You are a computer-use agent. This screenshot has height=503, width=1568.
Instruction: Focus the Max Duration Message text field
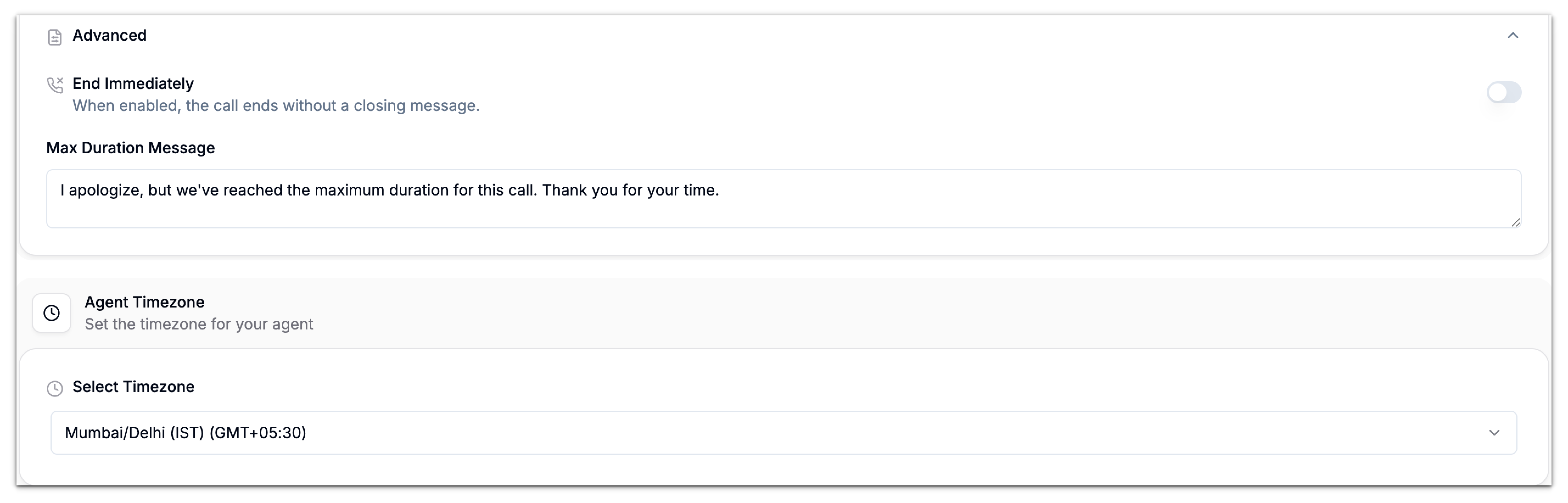[x=783, y=199]
